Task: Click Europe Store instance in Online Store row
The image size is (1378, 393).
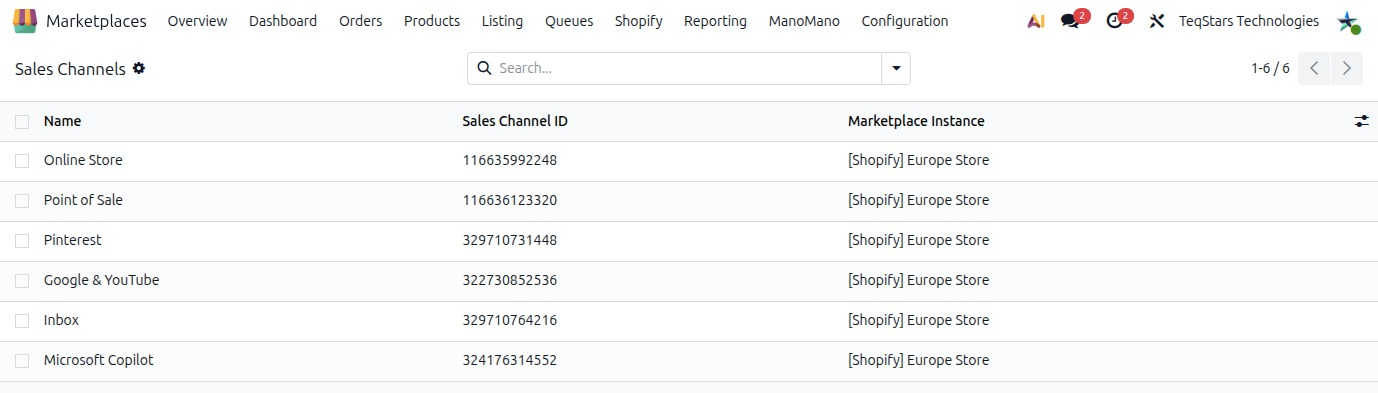Action: (x=918, y=160)
